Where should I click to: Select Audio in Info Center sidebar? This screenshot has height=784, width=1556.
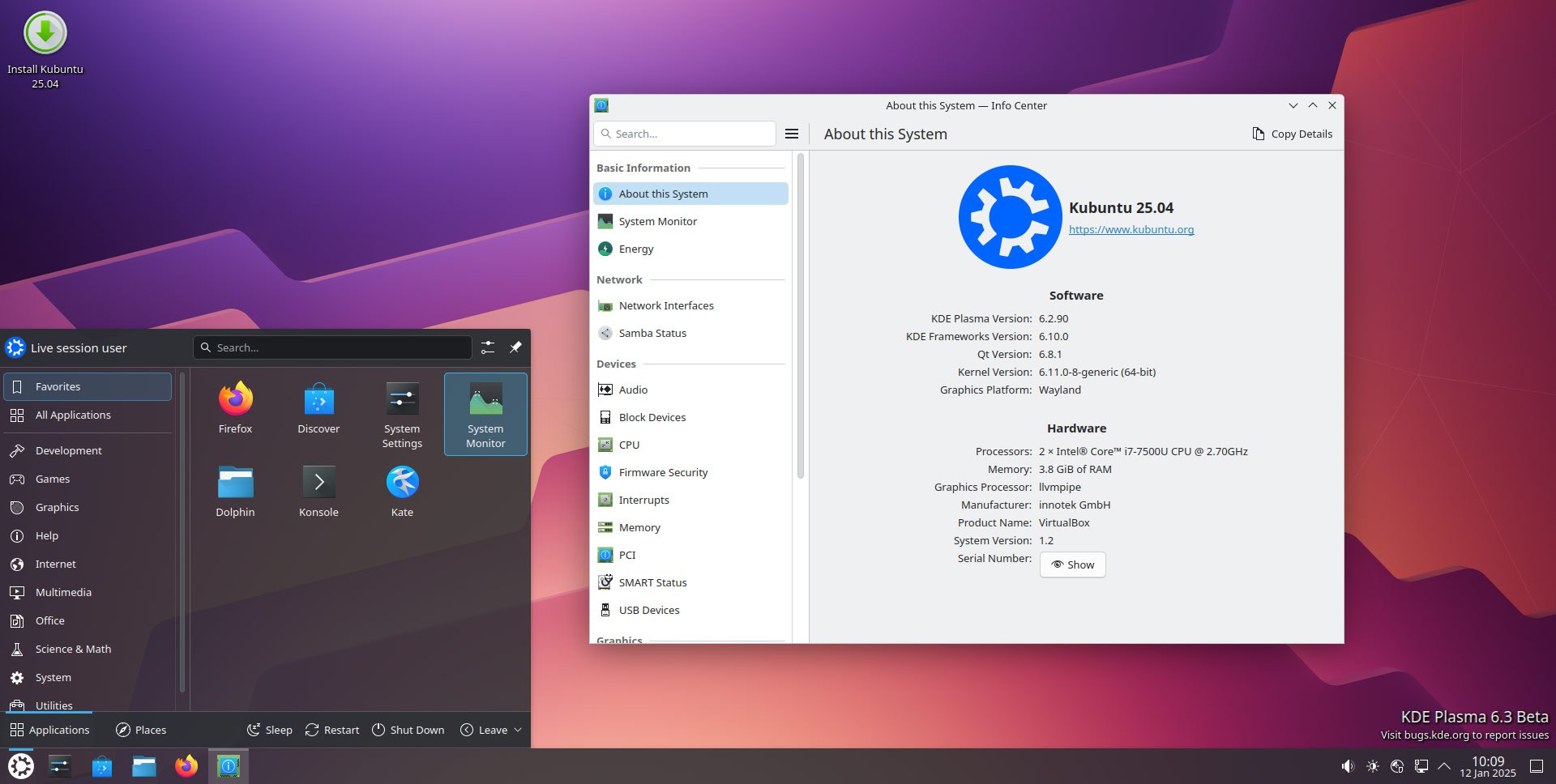[x=690, y=390]
